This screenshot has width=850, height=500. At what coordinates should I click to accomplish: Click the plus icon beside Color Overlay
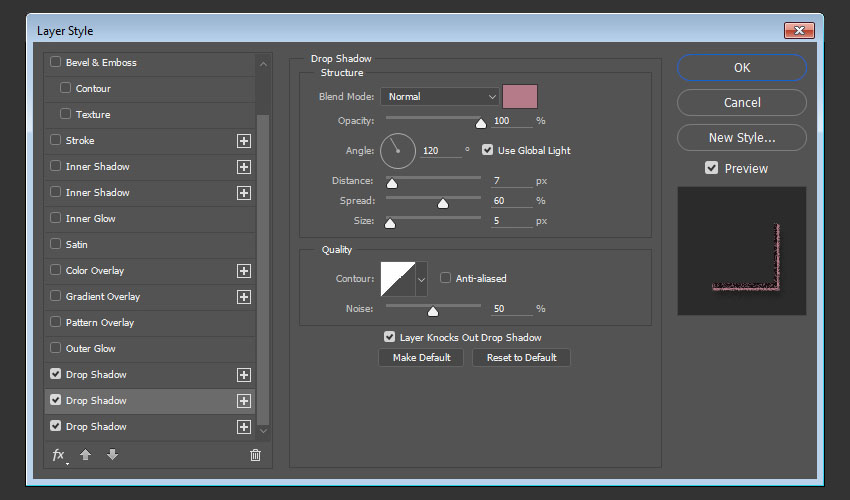pyautogui.click(x=243, y=271)
